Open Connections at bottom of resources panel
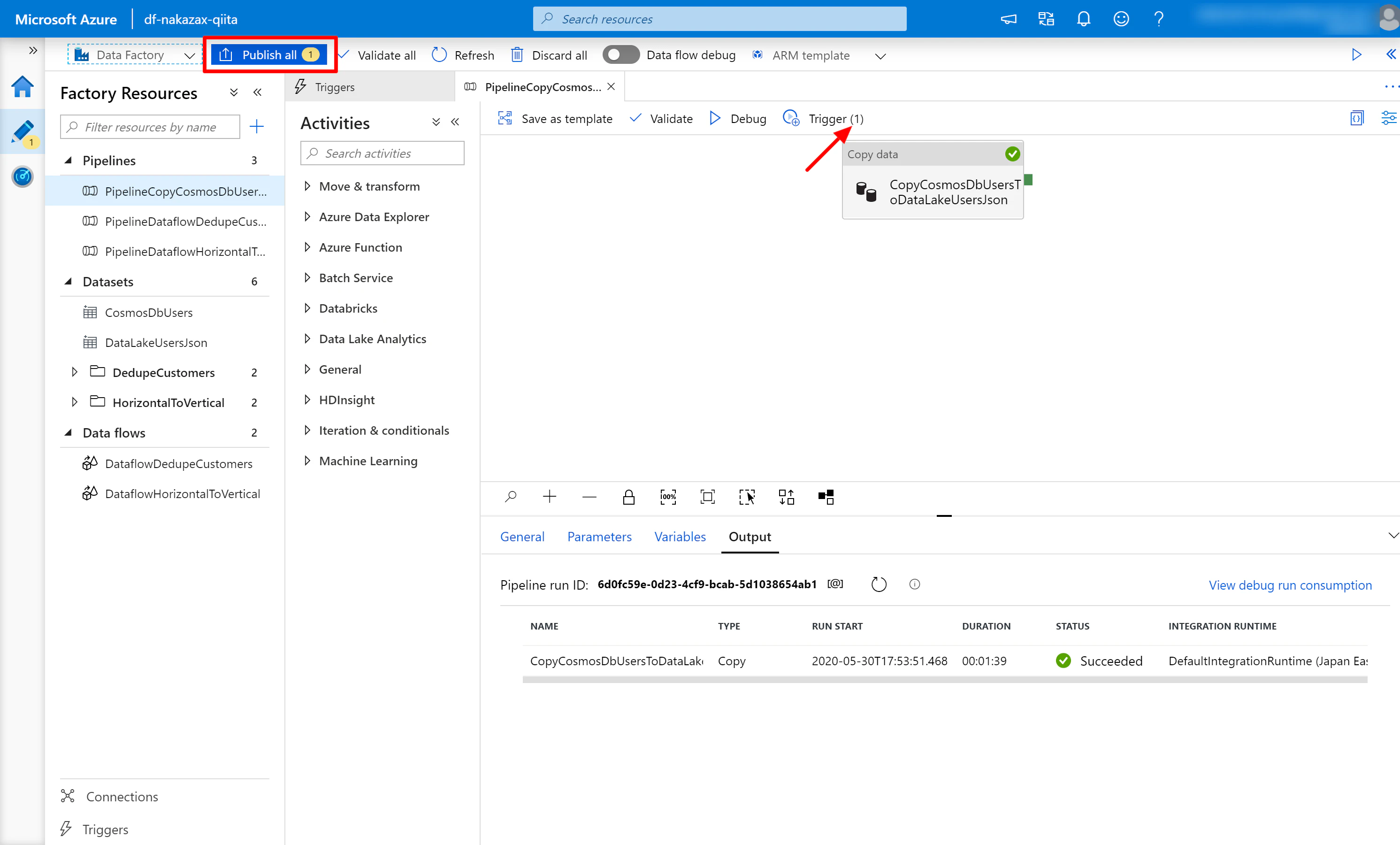Screen dimensions: 1400x845 pos(110,796)
